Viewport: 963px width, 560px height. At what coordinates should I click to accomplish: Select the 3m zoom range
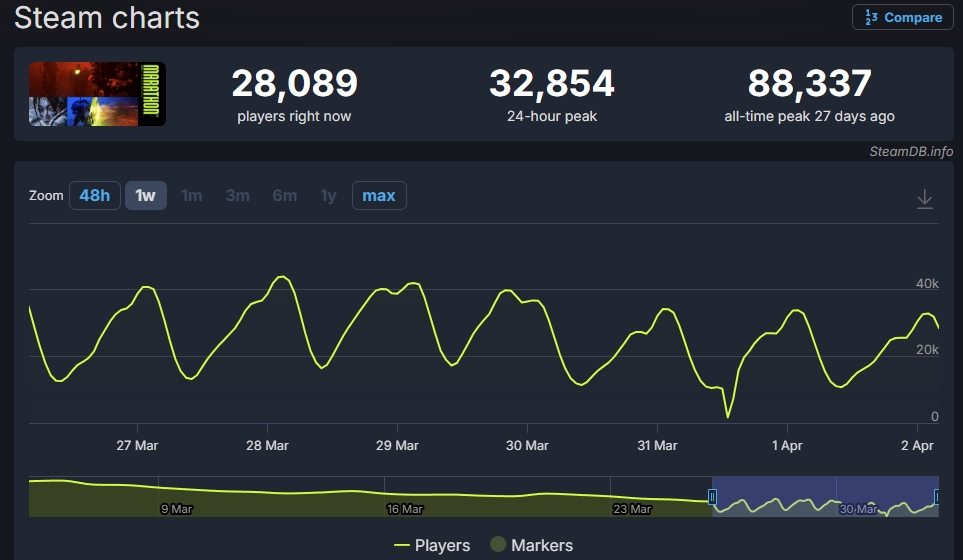tap(238, 195)
